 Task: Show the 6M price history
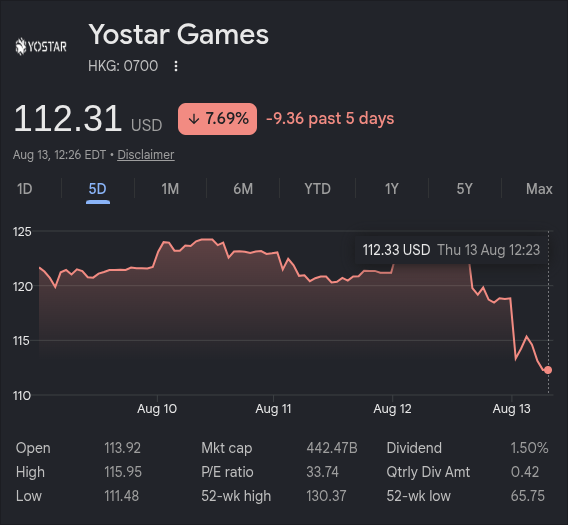243,189
